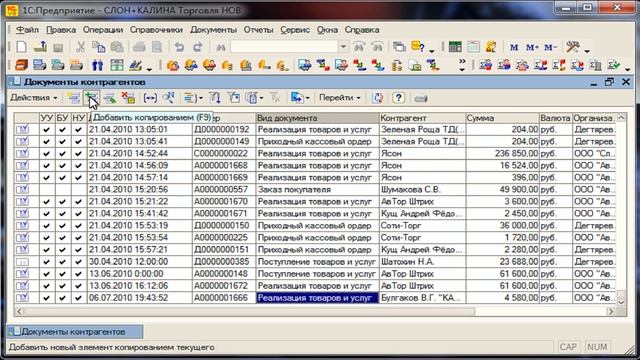
Task: Click the Mark for deletion red X icon
Action: point(128,98)
